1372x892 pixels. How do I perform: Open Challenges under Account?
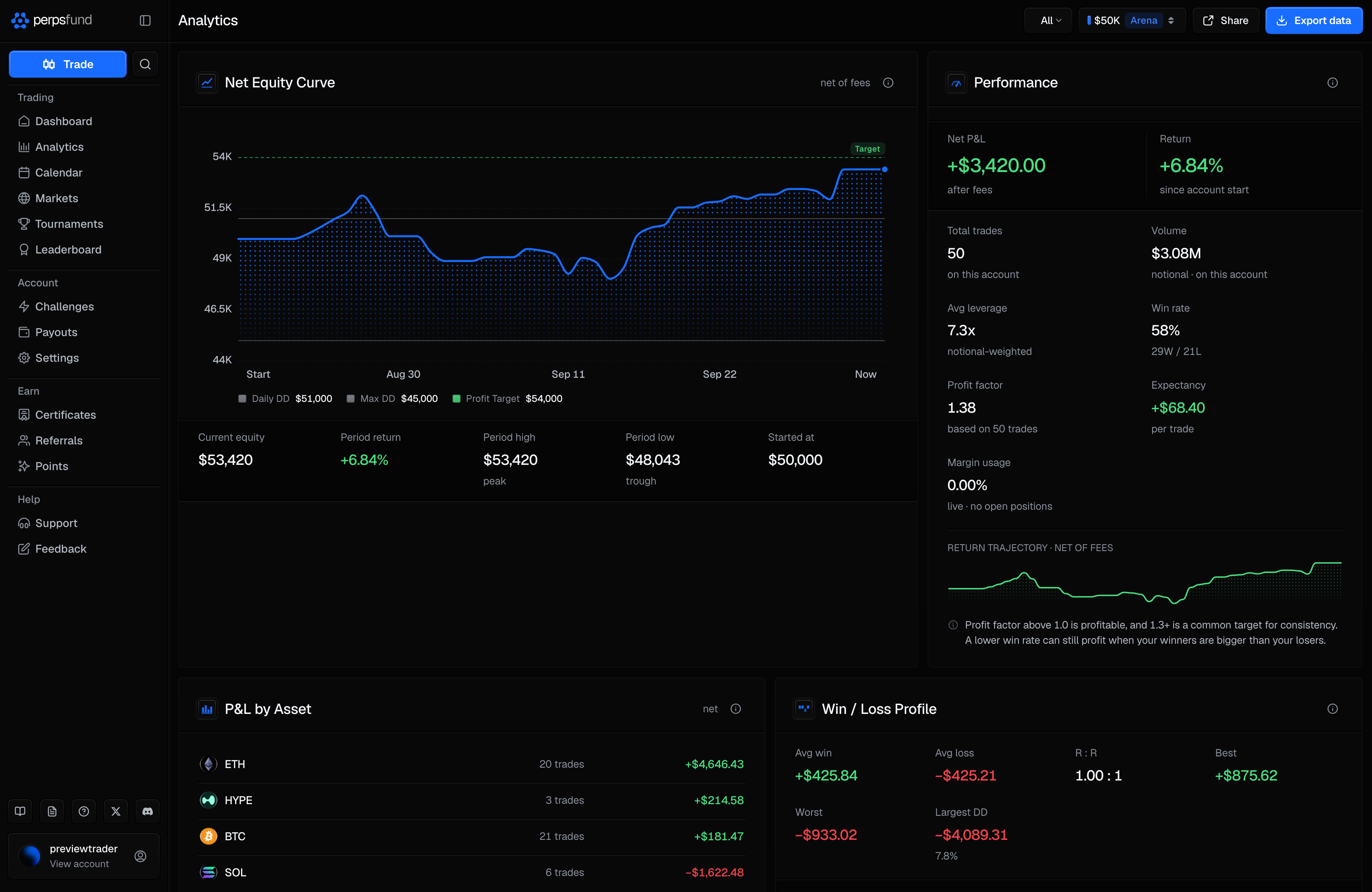click(x=83, y=306)
